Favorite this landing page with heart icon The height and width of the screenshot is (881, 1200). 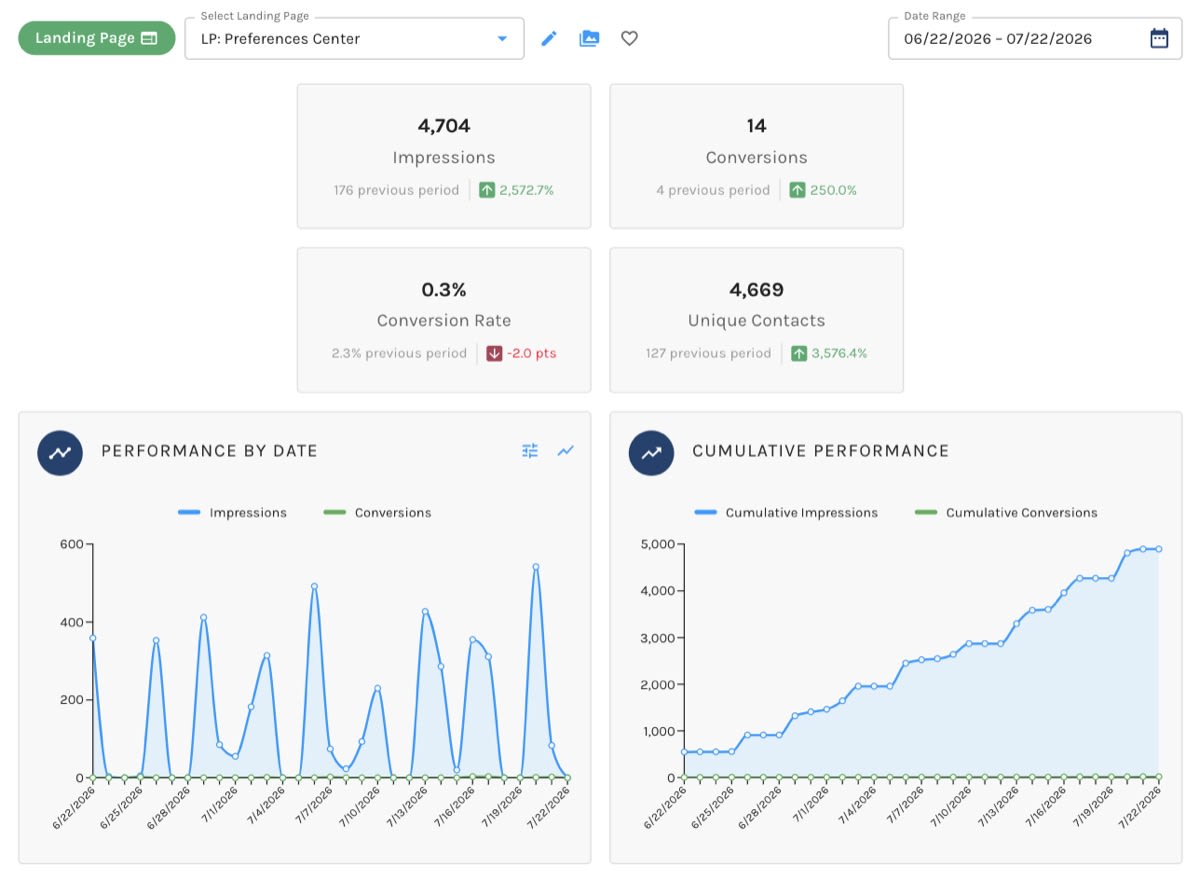tap(629, 39)
